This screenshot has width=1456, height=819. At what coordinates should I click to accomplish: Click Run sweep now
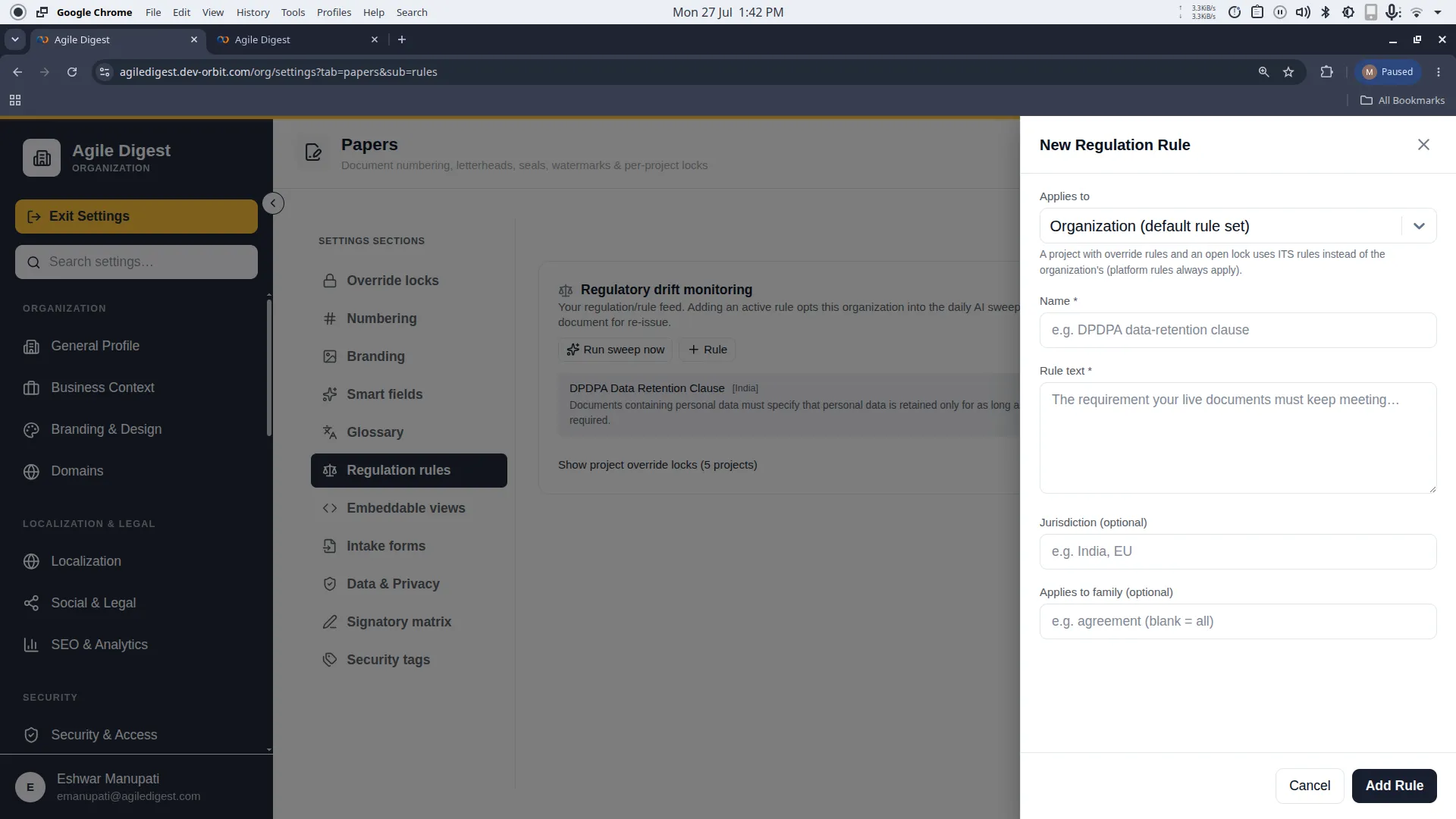615,350
